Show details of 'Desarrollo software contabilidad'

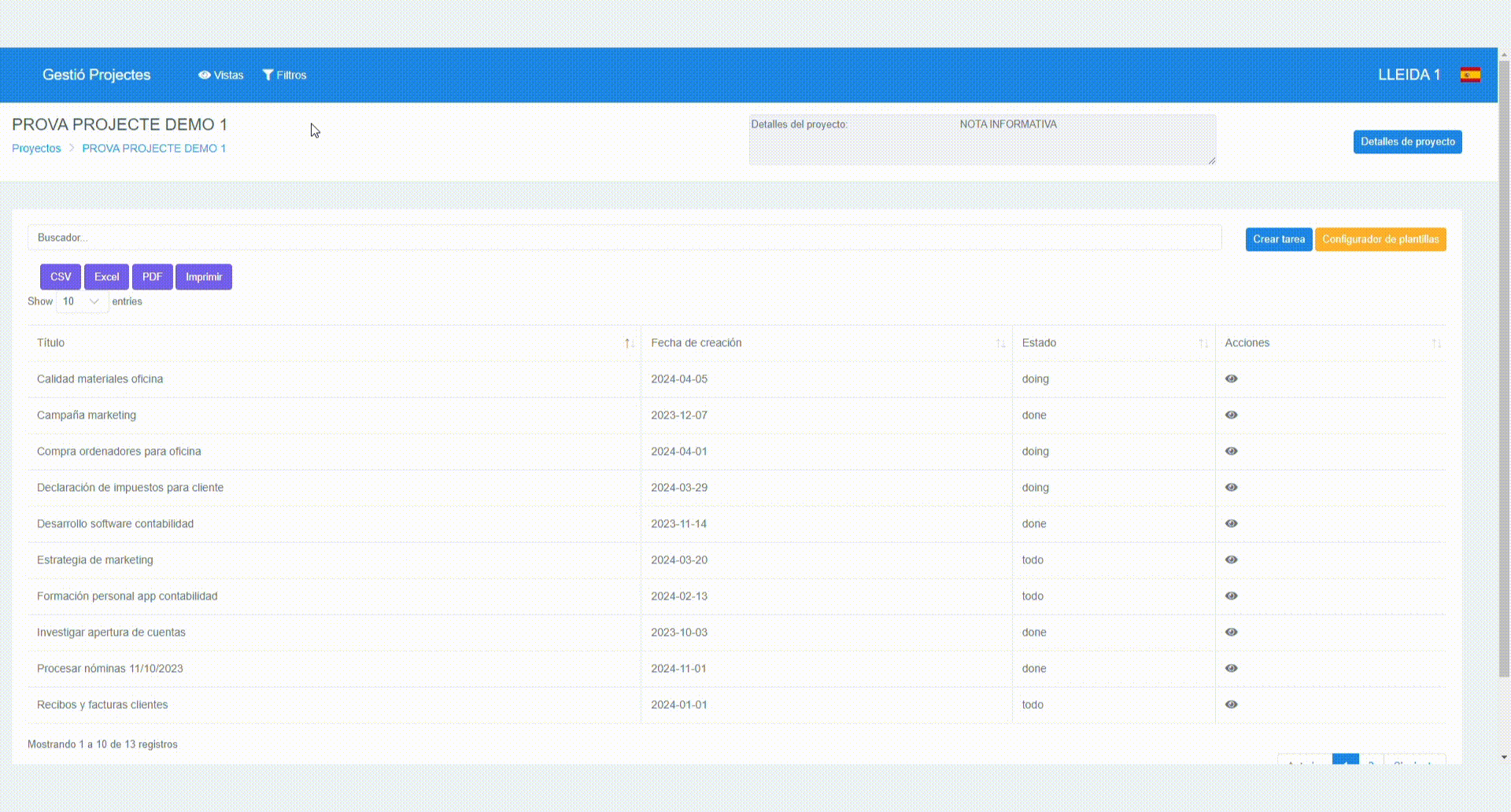[1232, 523]
